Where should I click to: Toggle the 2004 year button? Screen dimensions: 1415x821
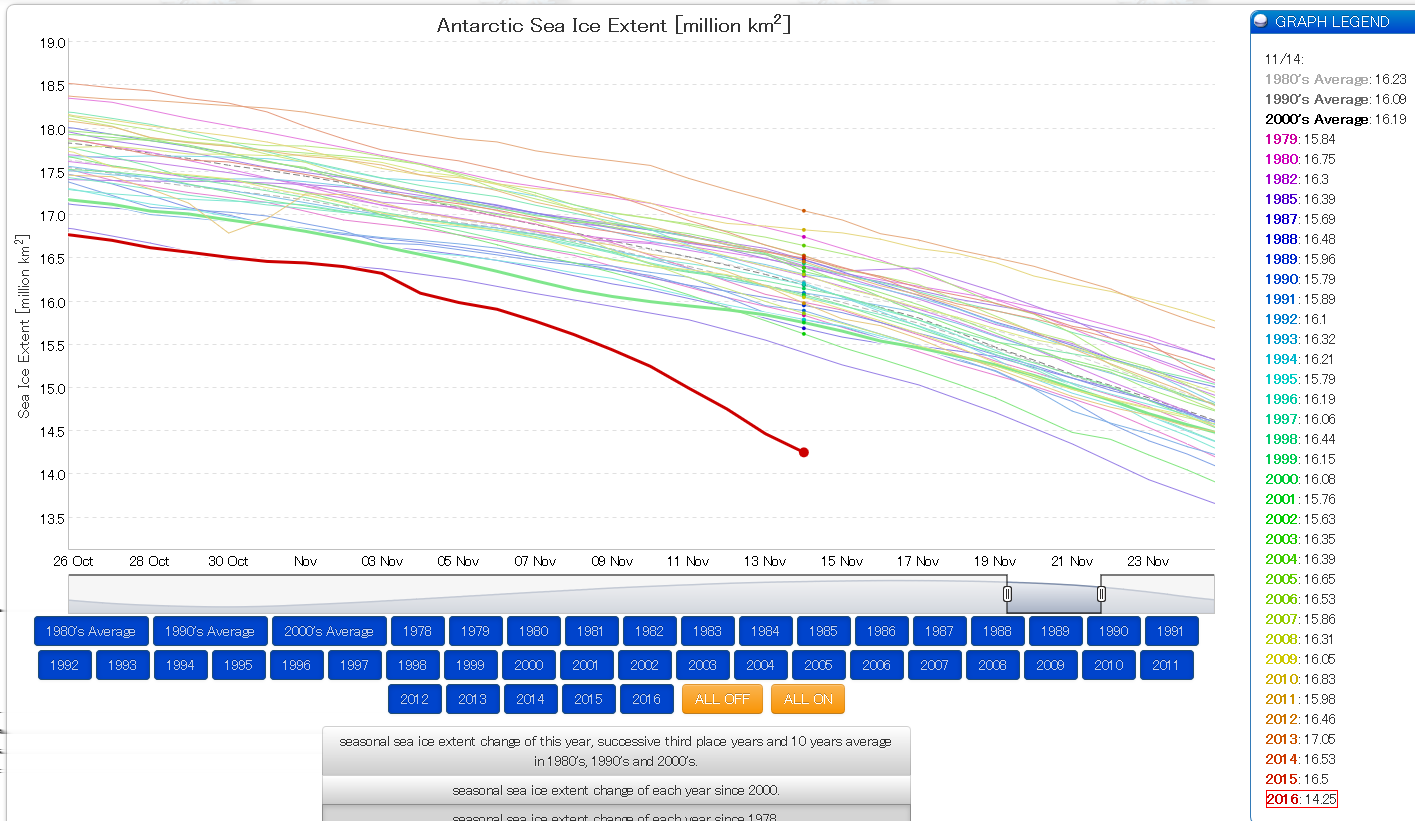tap(760, 665)
